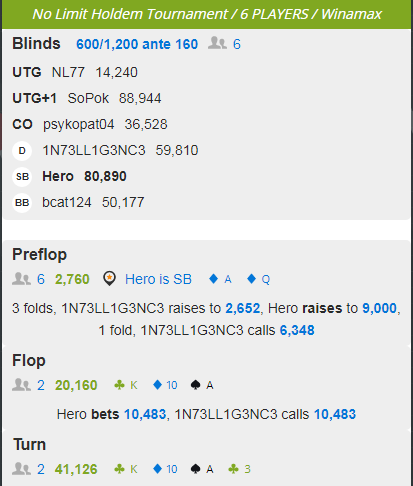Screen dimensions: 413x486
Task: Click the Ace of diamonds hole card
Action: click(x=220, y=279)
